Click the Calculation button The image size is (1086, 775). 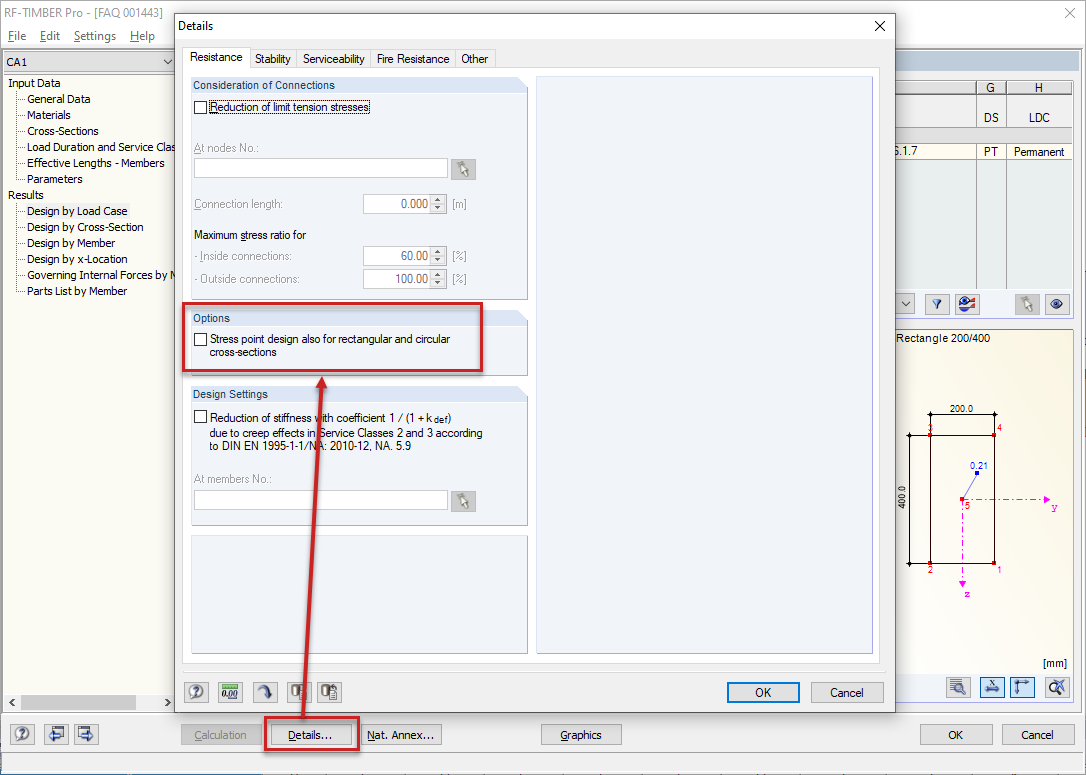click(220, 735)
